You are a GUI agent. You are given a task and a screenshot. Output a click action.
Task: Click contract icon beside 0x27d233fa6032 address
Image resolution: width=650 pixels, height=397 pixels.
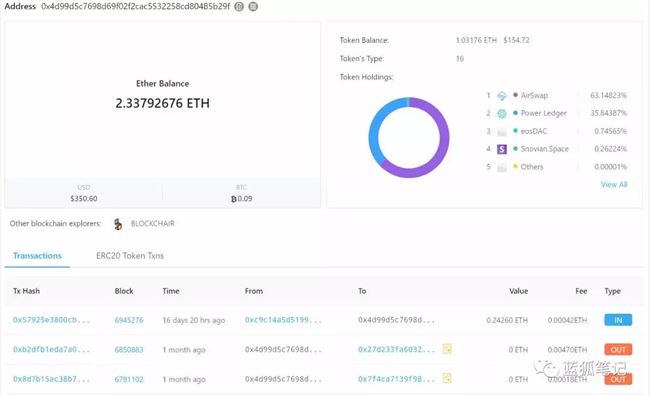[x=447, y=349]
